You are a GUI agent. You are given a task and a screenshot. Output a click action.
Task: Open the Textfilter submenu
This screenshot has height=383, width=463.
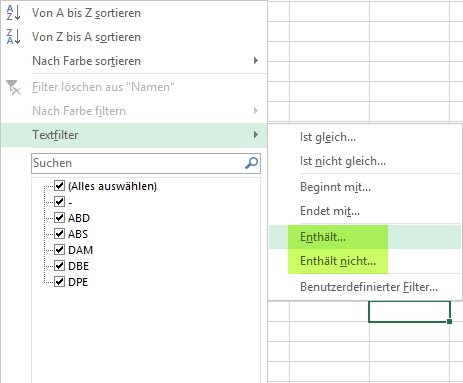click(134, 135)
